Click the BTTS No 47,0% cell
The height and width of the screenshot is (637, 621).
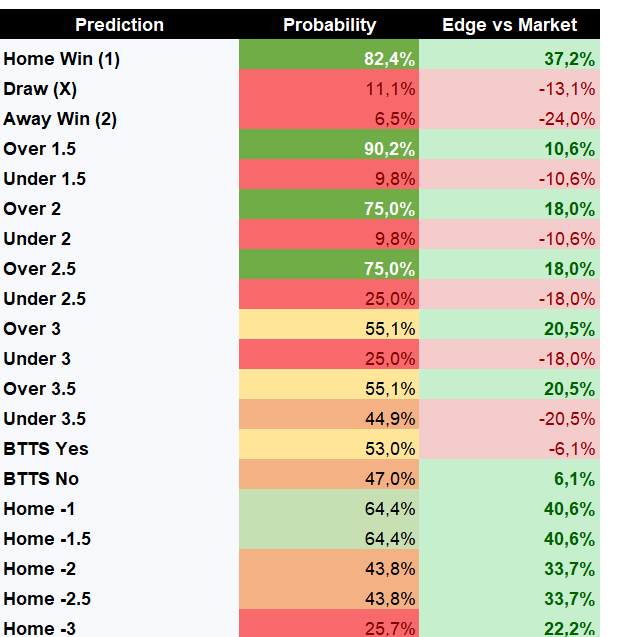click(x=329, y=479)
